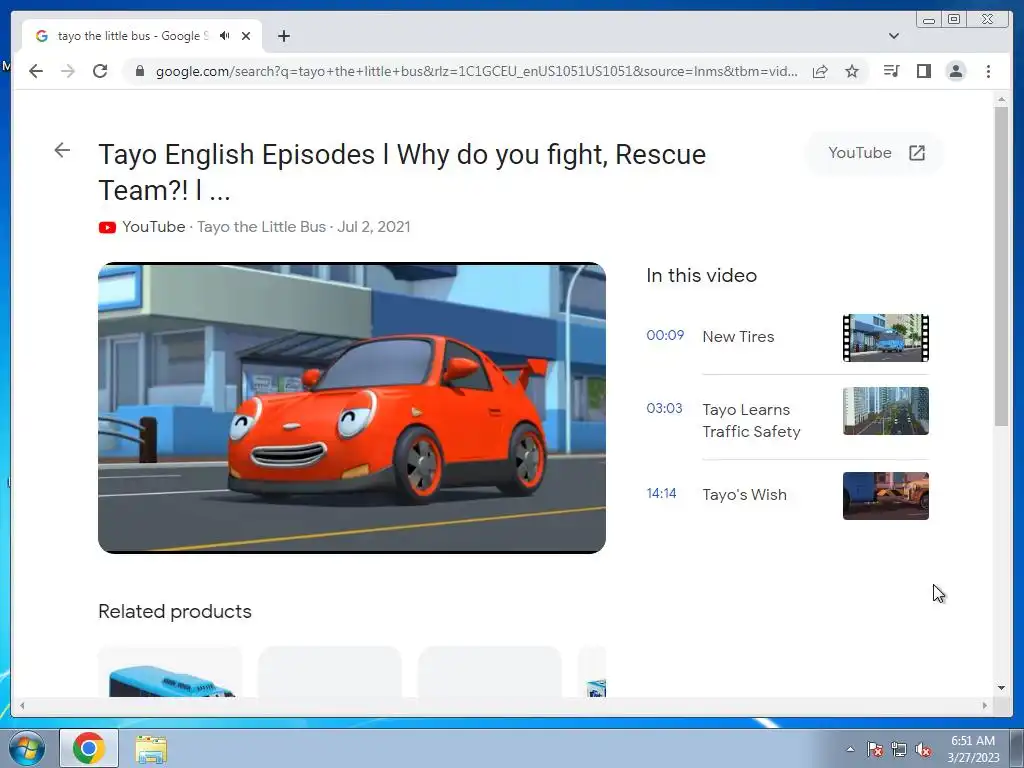The height and width of the screenshot is (768, 1024).
Task: Click horizontal scrollbar left arrow
Action: 22,705
